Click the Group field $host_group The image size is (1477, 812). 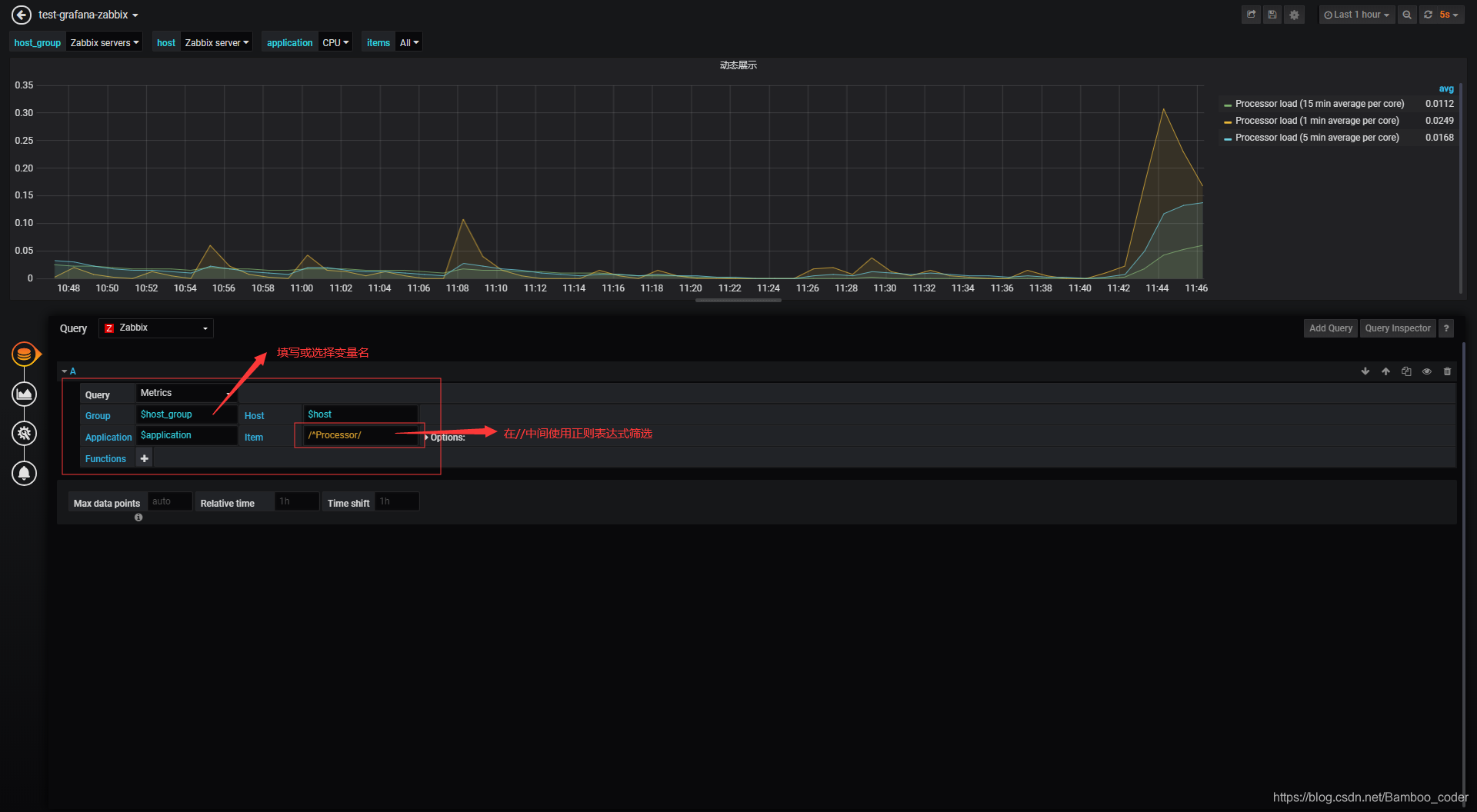coord(186,414)
